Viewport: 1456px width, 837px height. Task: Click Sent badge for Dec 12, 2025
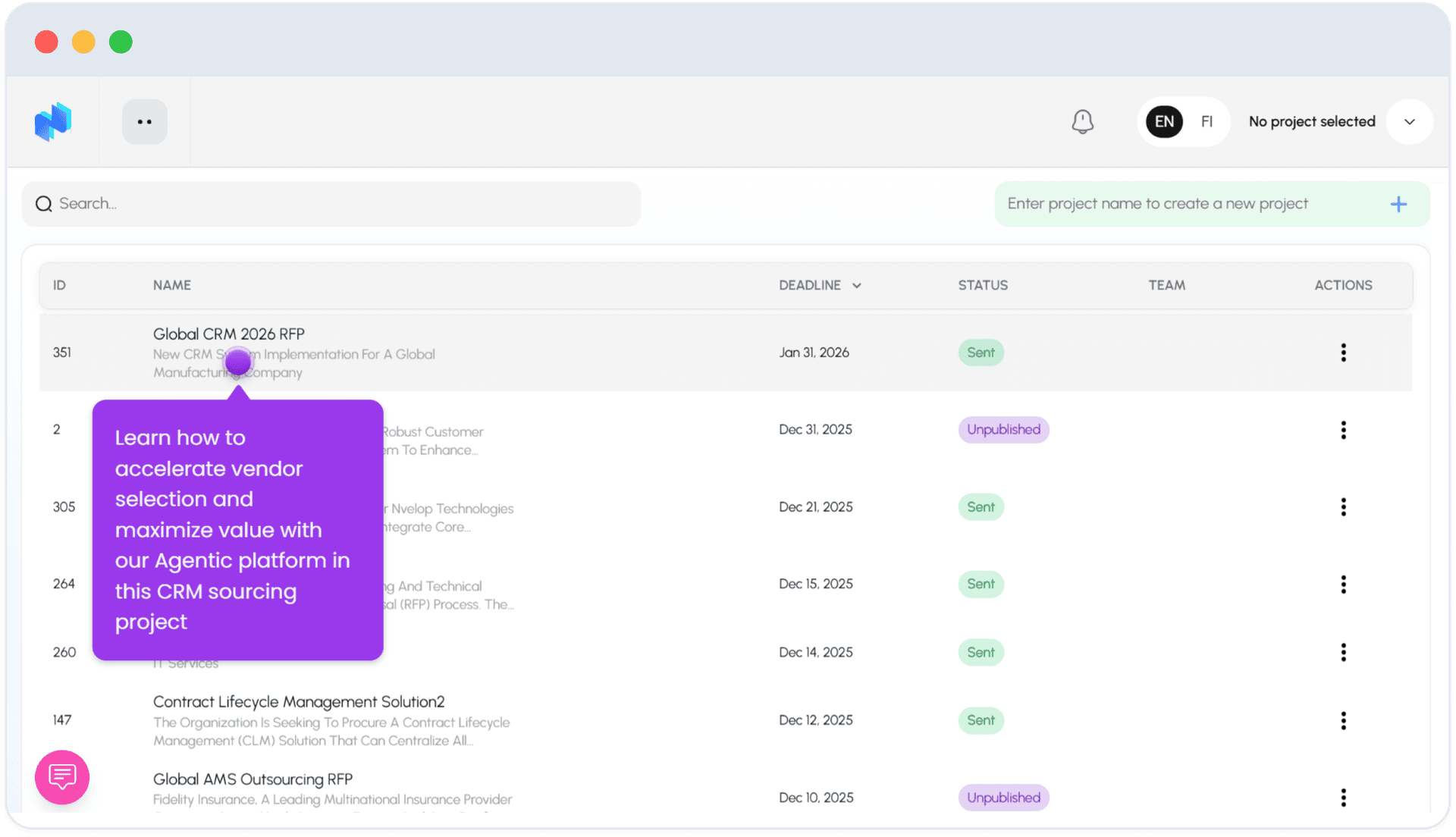pyautogui.click(x=981, y=720)
